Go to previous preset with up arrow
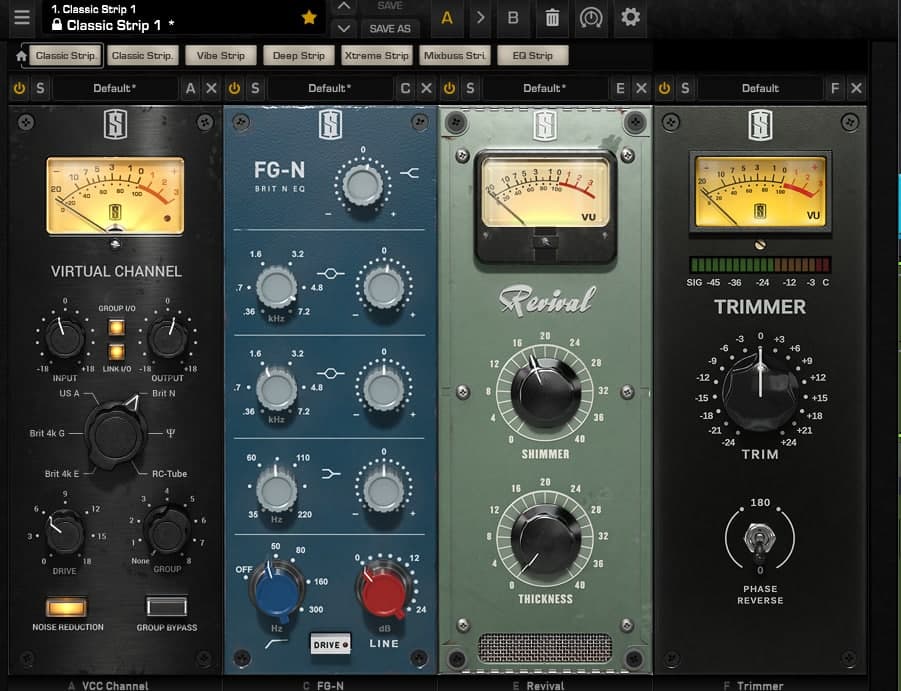Screen dimensions: 901x691 point(344,6)
